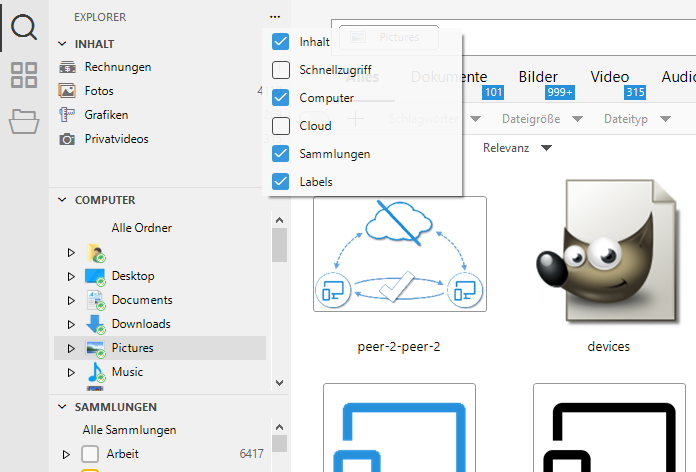Open Explorer three-dots options menu

275,17
